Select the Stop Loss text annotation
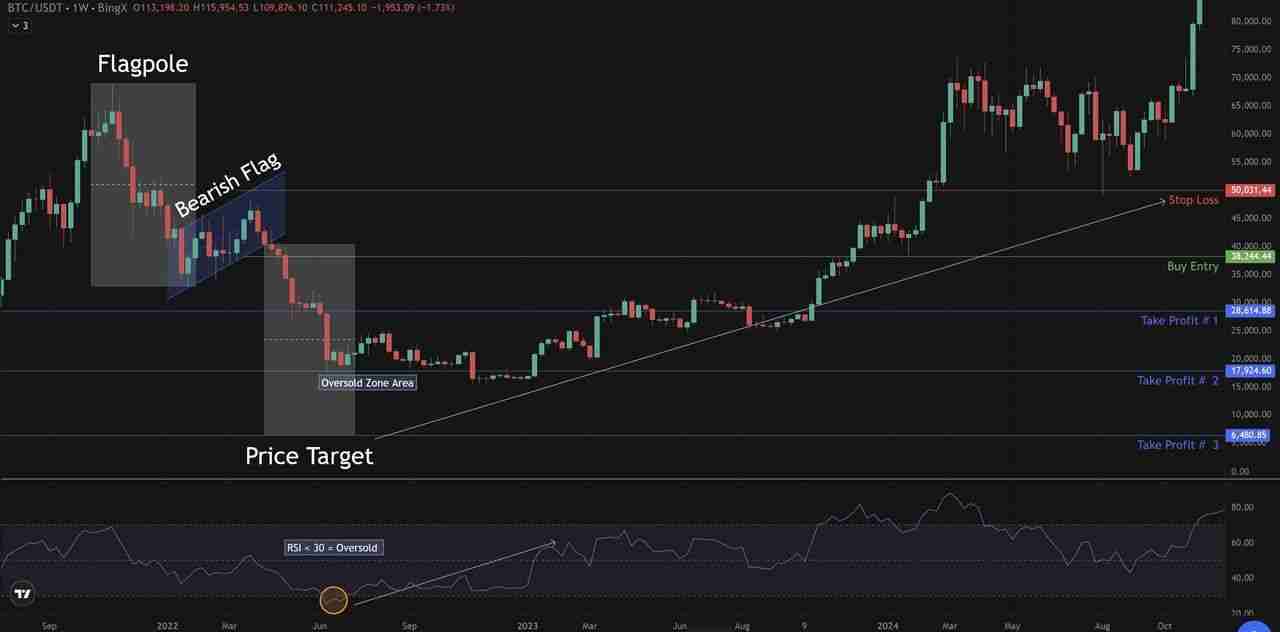 [x=1193, y=200]
